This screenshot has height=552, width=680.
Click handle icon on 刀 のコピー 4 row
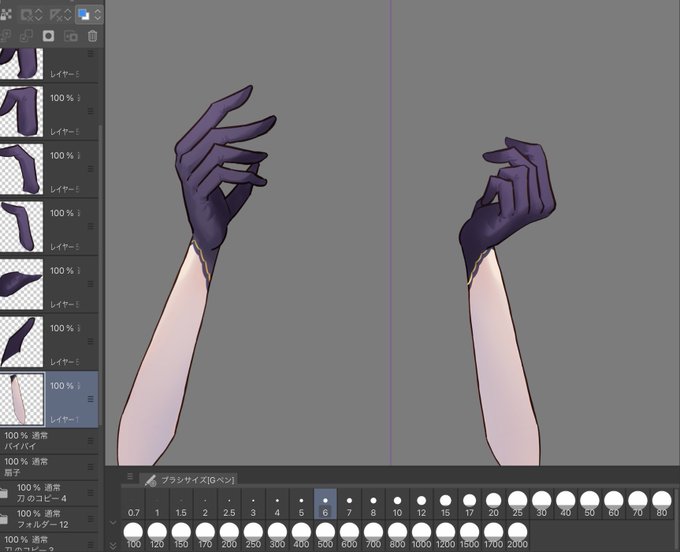(91, 493)
